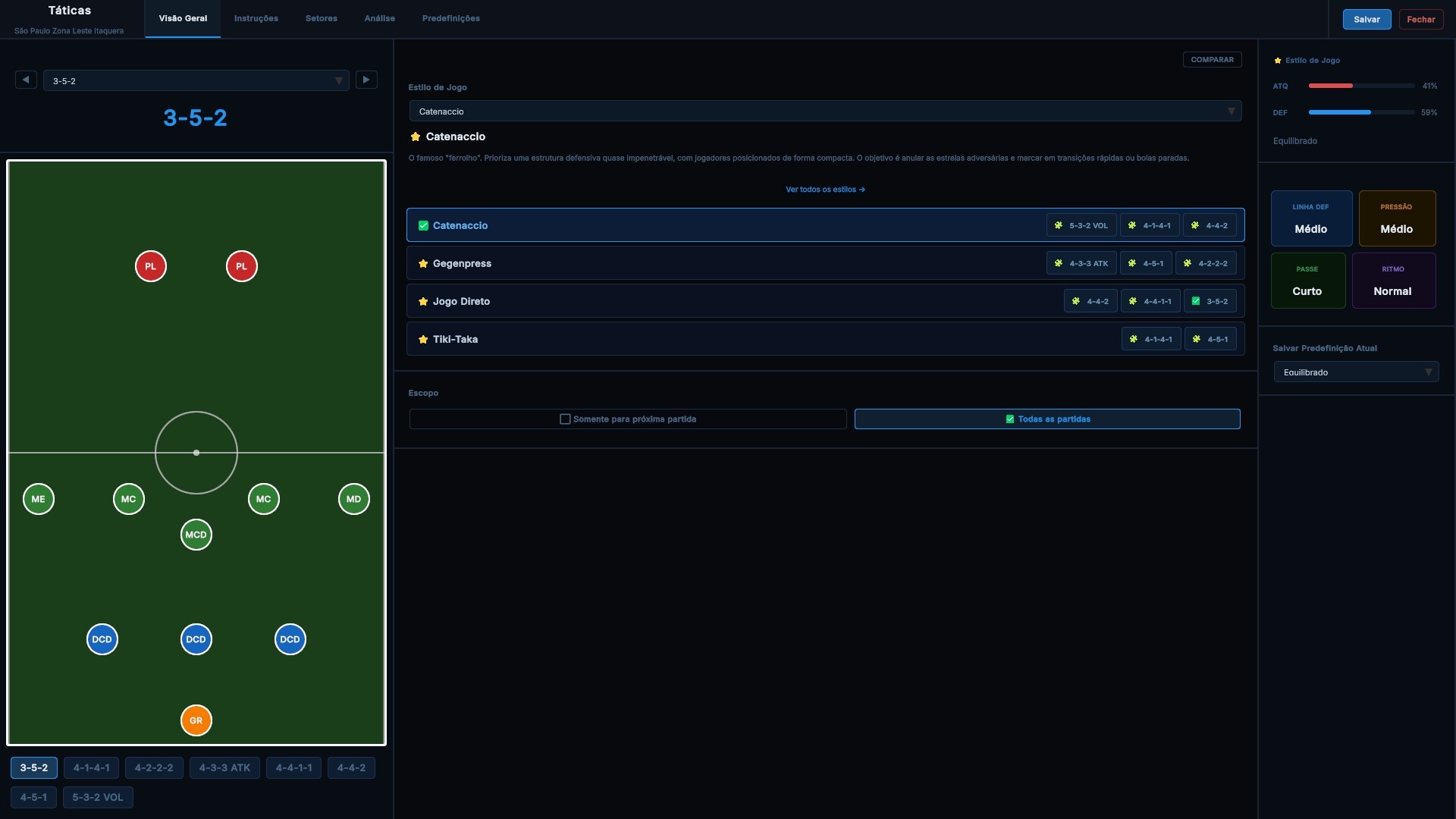
Task: Select the left PL striker marker
Action: pos(150,266)
